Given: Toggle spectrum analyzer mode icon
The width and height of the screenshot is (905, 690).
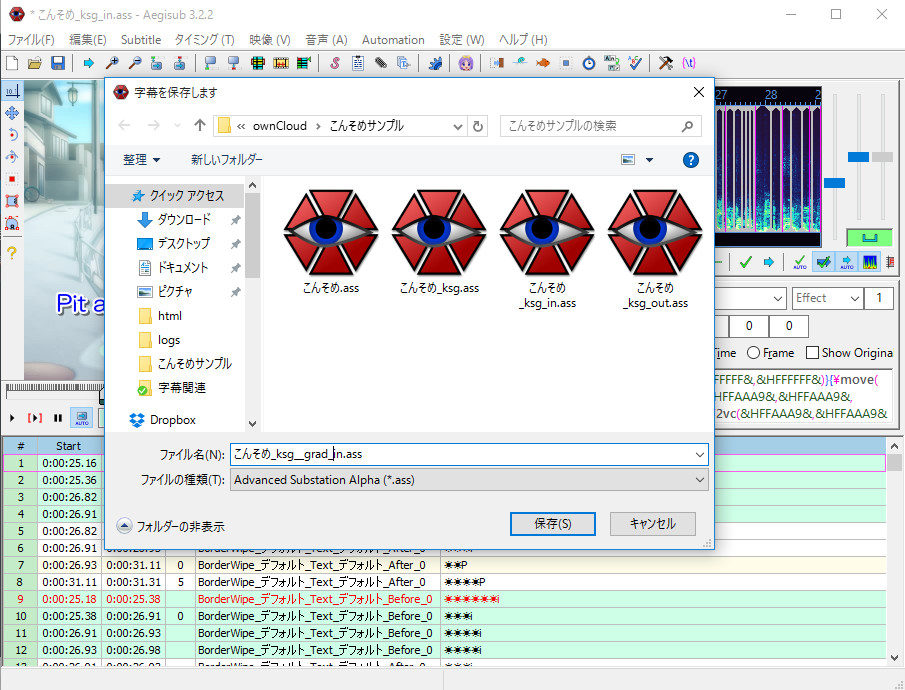Looking at the screenshot, I should tap(870, 263).
